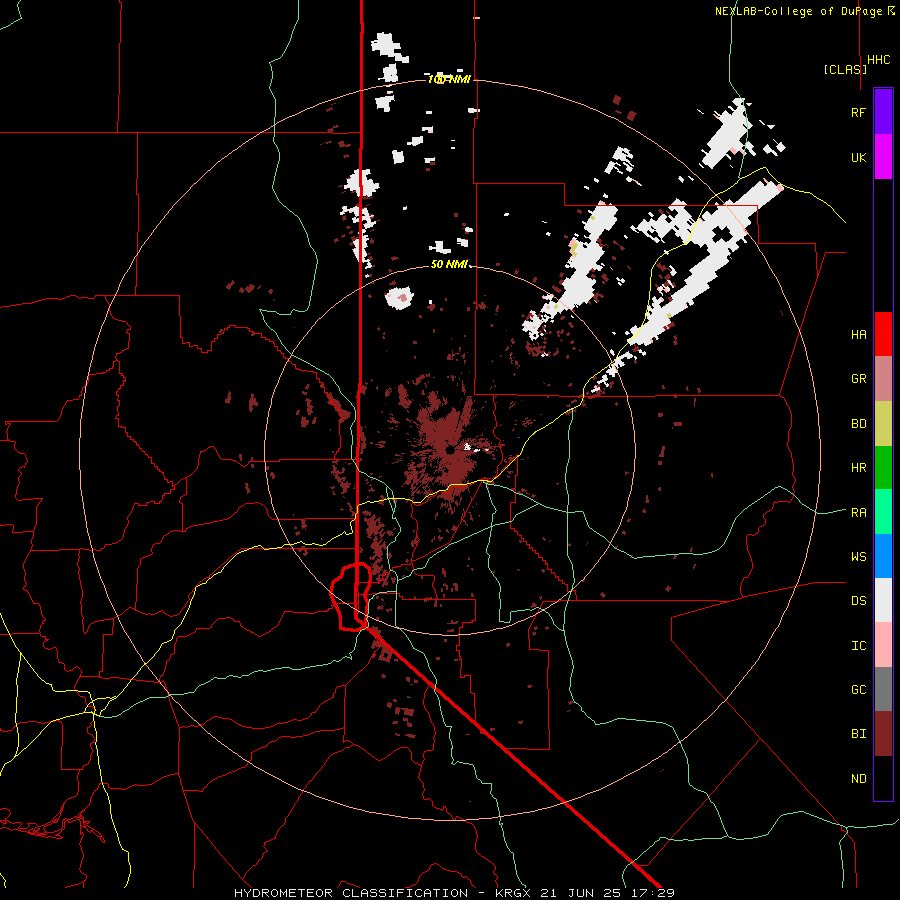Pick the HR green legend swatch
The image size is (900, 900).
point(883,468)
